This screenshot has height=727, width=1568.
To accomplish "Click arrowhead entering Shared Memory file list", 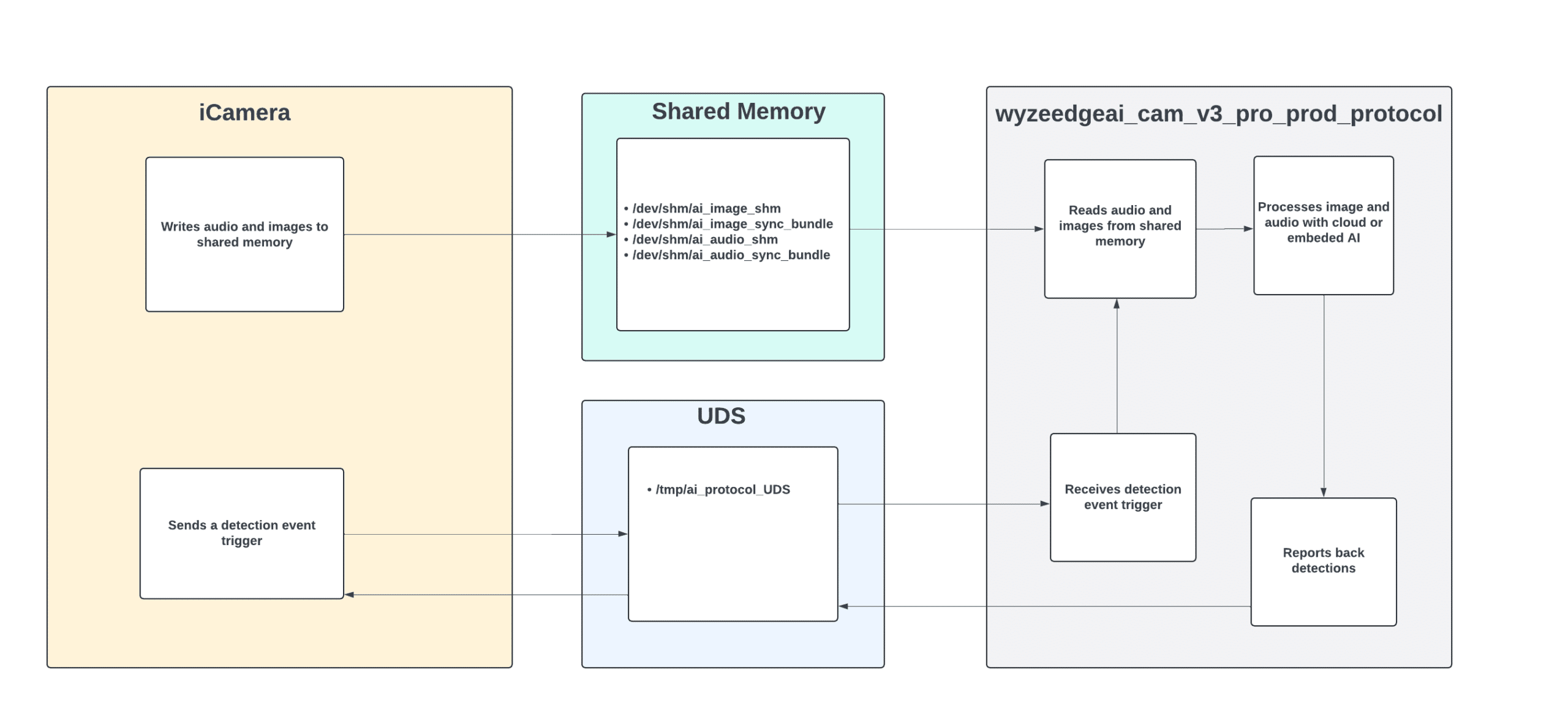I will [611, 234].
